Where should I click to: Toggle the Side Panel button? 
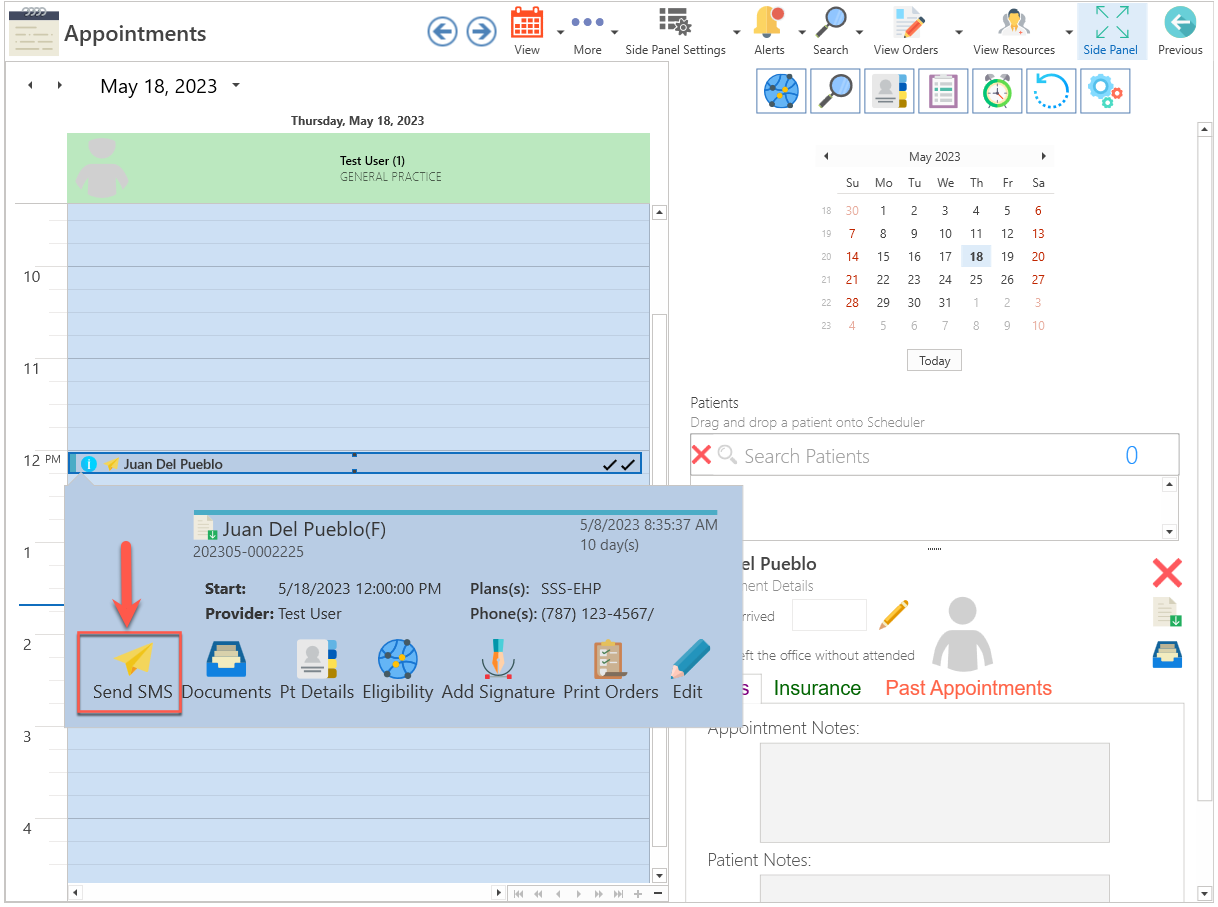(x=1110, y=31)
